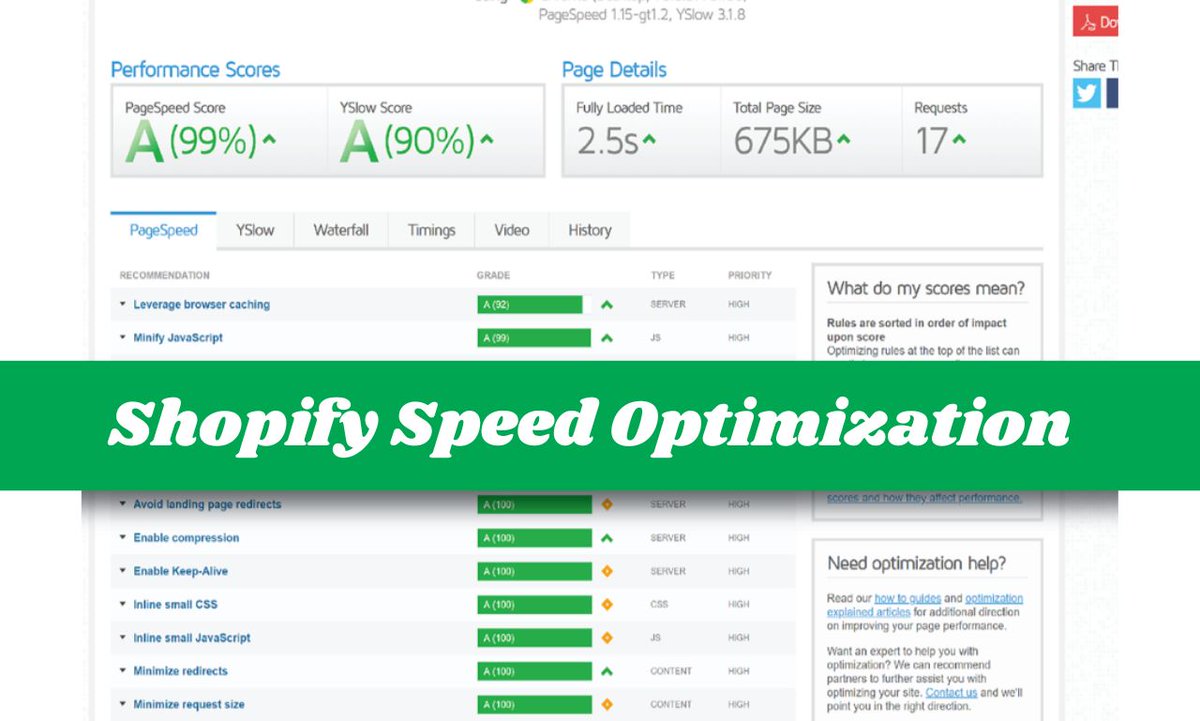
Task: Click the 675KB page size value
Action: pos(783,142)
